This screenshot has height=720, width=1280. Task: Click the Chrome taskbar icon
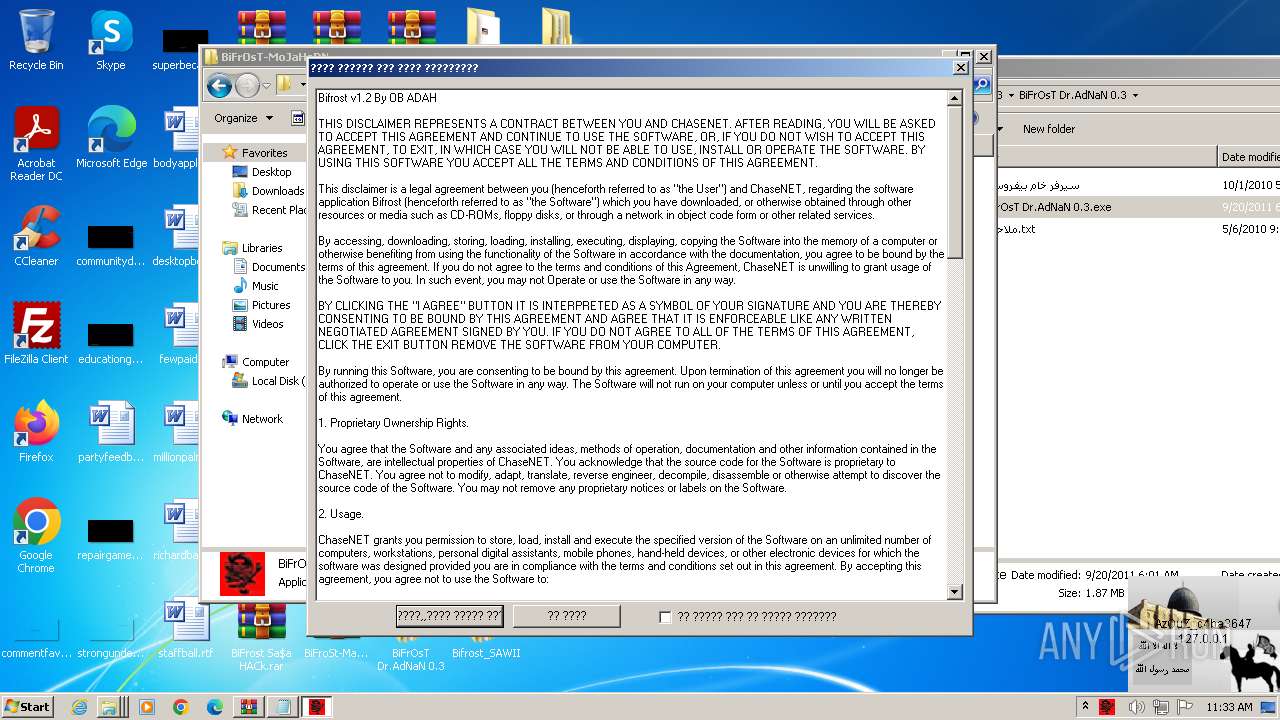(181, 707)
